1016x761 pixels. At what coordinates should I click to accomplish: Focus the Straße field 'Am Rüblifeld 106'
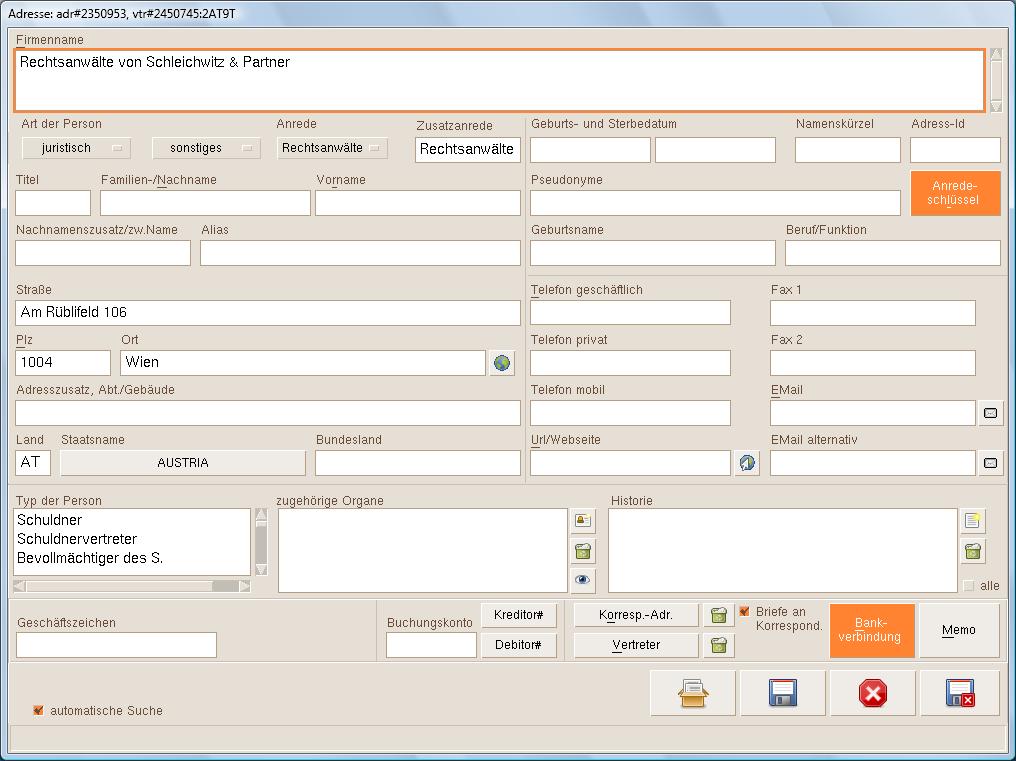268,313
